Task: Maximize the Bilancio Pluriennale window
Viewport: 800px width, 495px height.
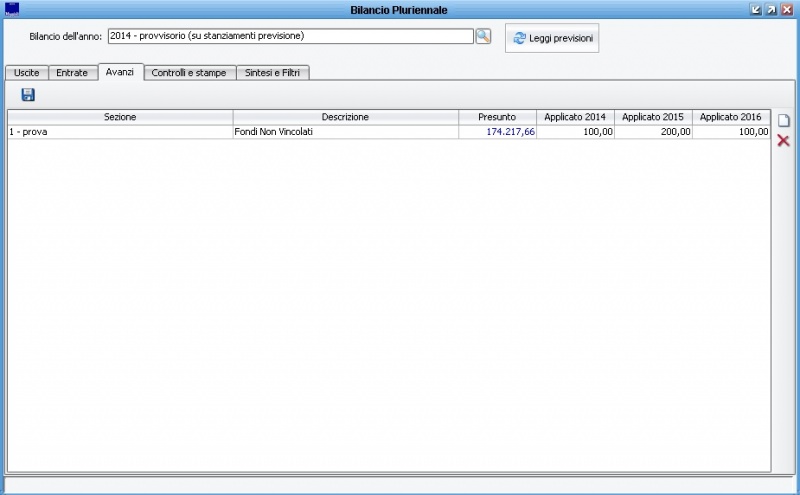Action: pyautogui.click(x=771, y=10)
